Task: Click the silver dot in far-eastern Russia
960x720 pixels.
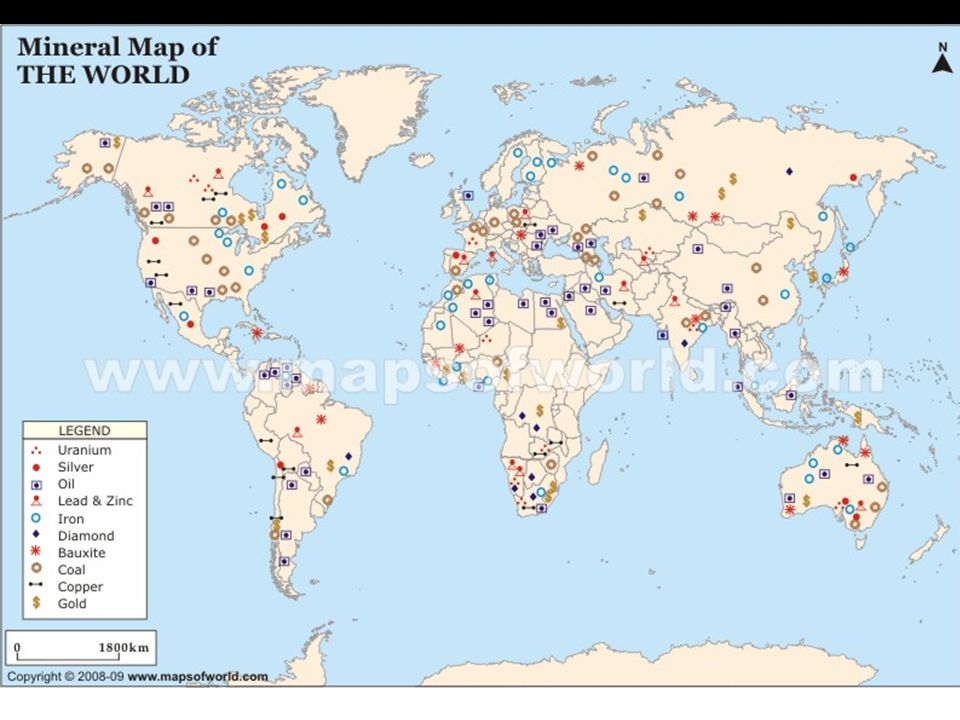Action: click(x=853, y=178)
